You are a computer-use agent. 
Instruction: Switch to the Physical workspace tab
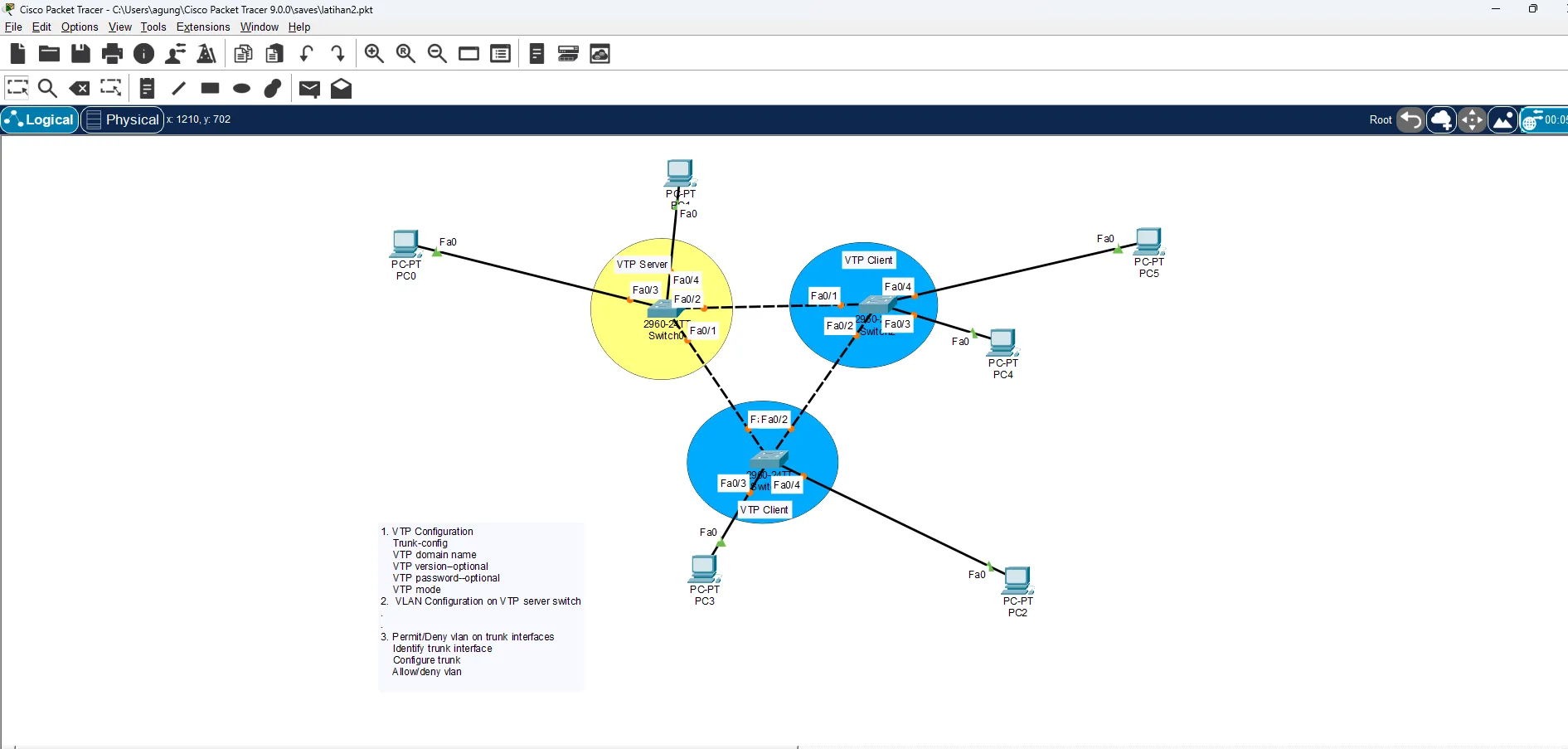pos(122,119)
